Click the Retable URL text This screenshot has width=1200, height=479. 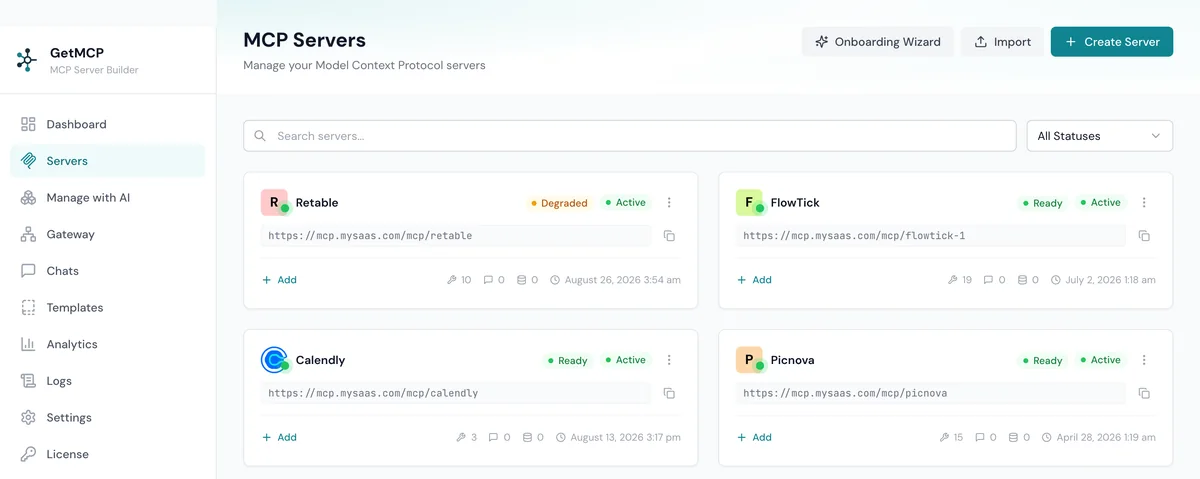coord(370,236)
